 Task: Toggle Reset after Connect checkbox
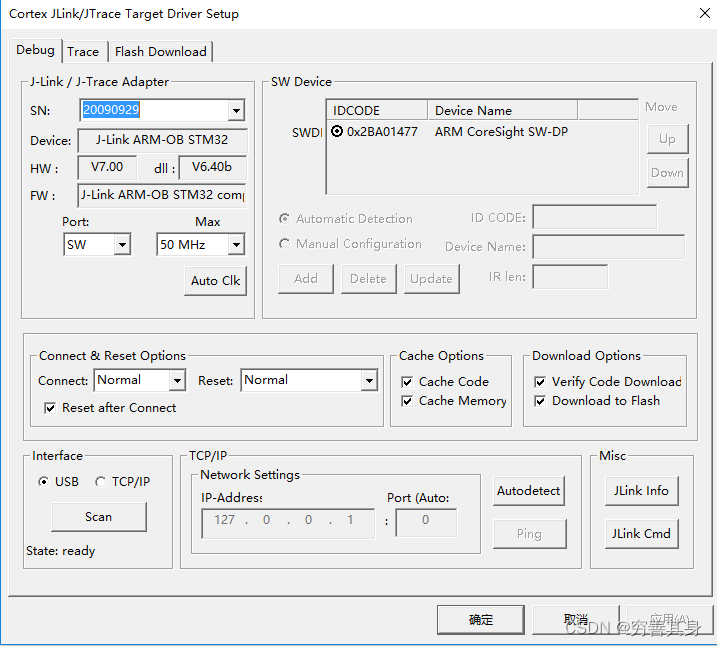click(50, 408)
